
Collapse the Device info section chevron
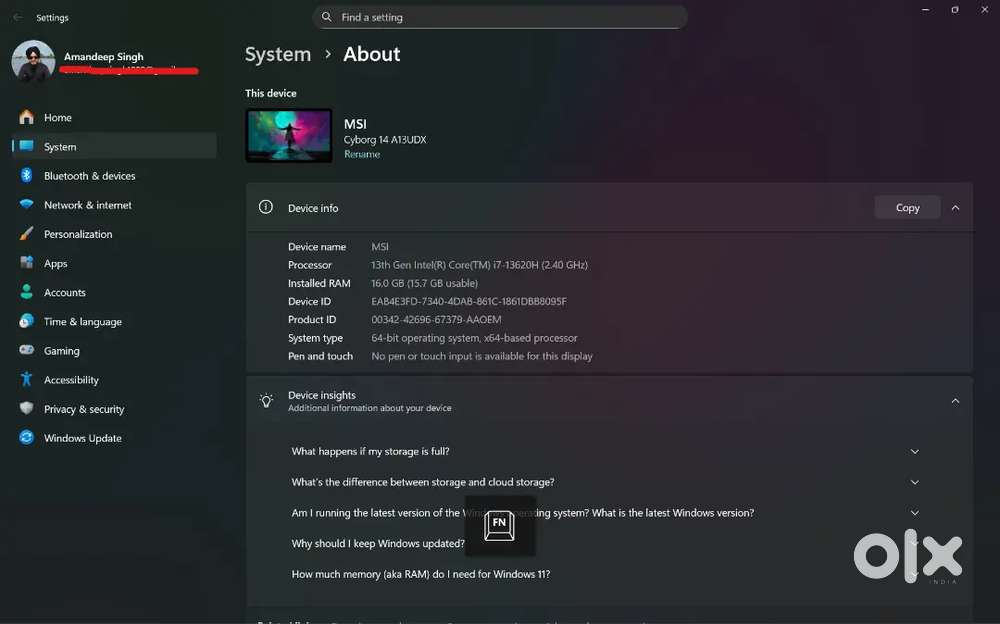coord(955,208)
